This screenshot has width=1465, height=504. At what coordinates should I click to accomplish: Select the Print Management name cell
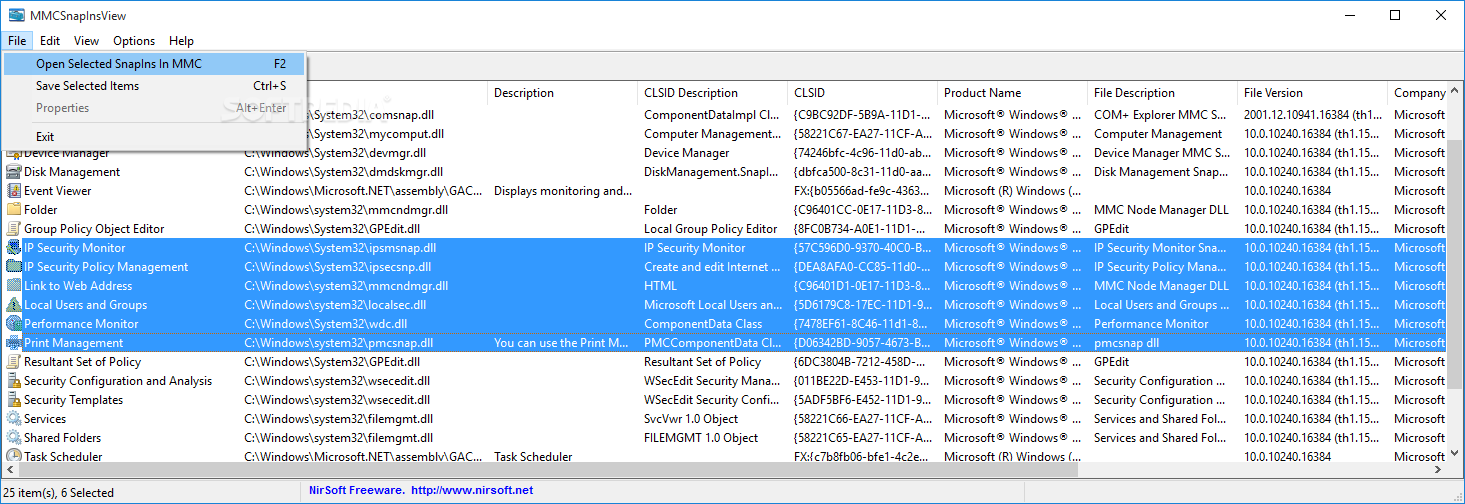pos(74,343)
